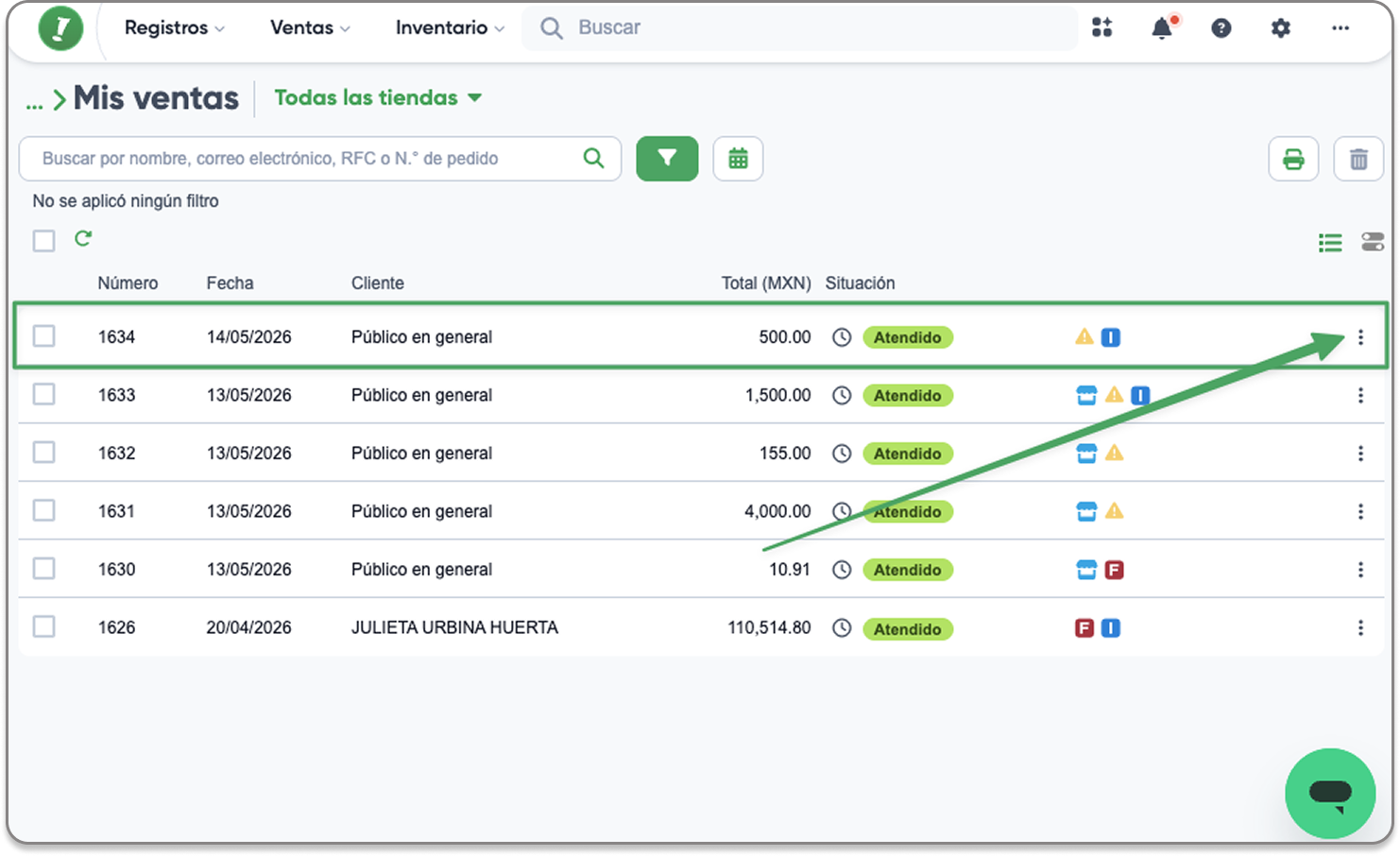This screenshot has width=1400, height=856.
Task: Open the notifications bell
Action: pyautogui.click(x=1163, y=27)
